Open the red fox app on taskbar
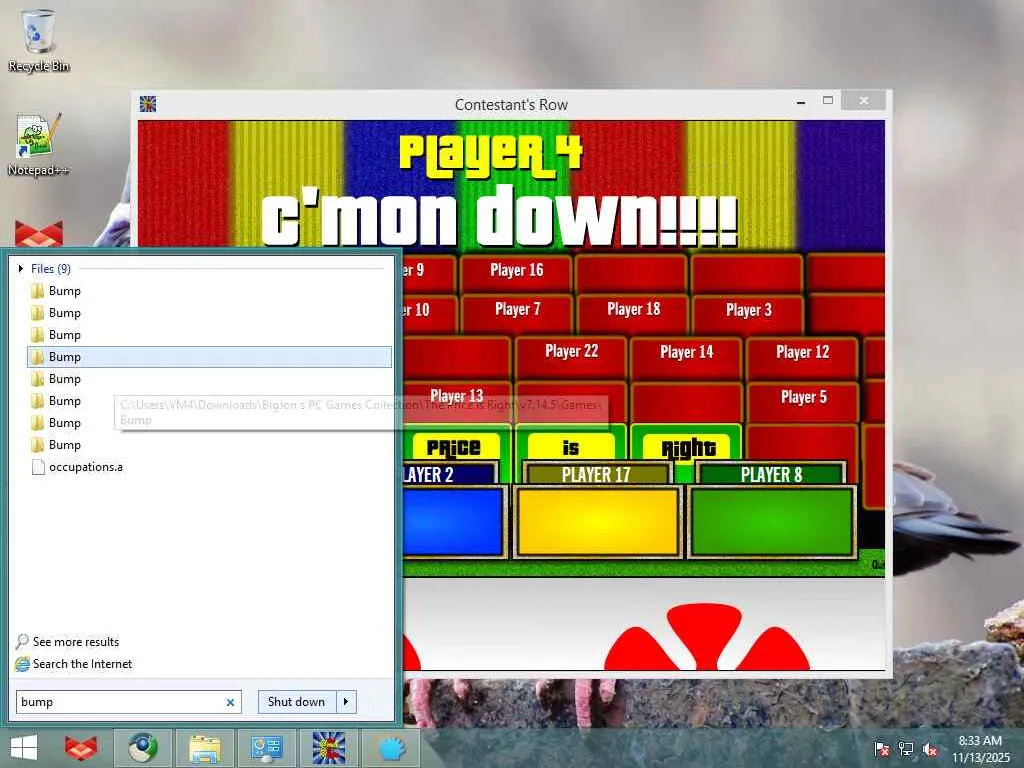This screenshot has width=1024, height=768. pyautogui.click(x=81, y=748)
